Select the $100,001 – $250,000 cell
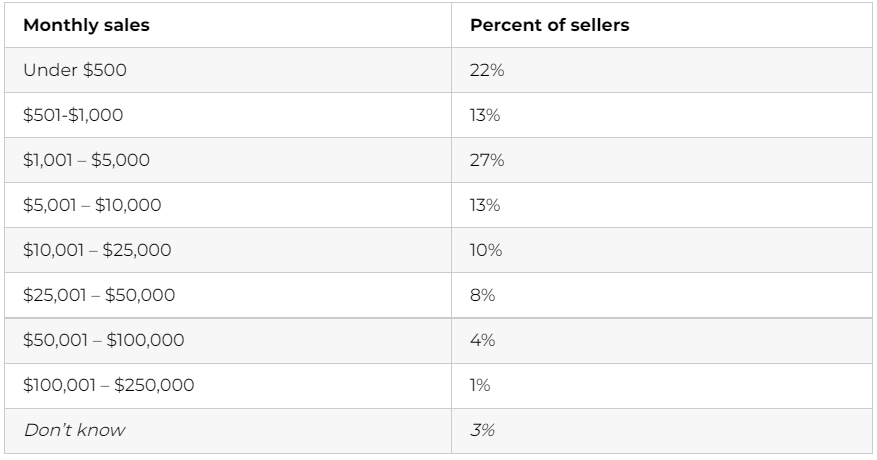Viewport: 877px width, 460px height. pos(107,385)
